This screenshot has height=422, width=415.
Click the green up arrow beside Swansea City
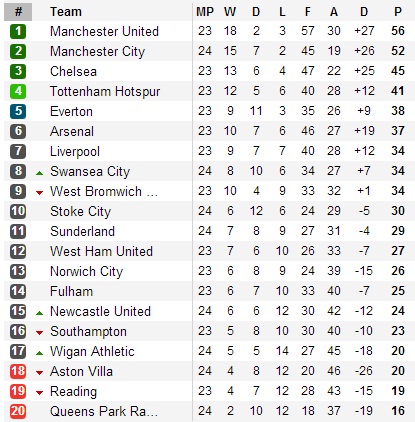click(x=39, y=173)
